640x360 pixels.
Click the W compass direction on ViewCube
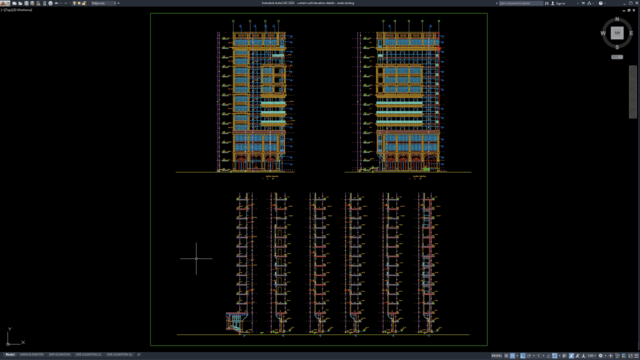[603, 33]
